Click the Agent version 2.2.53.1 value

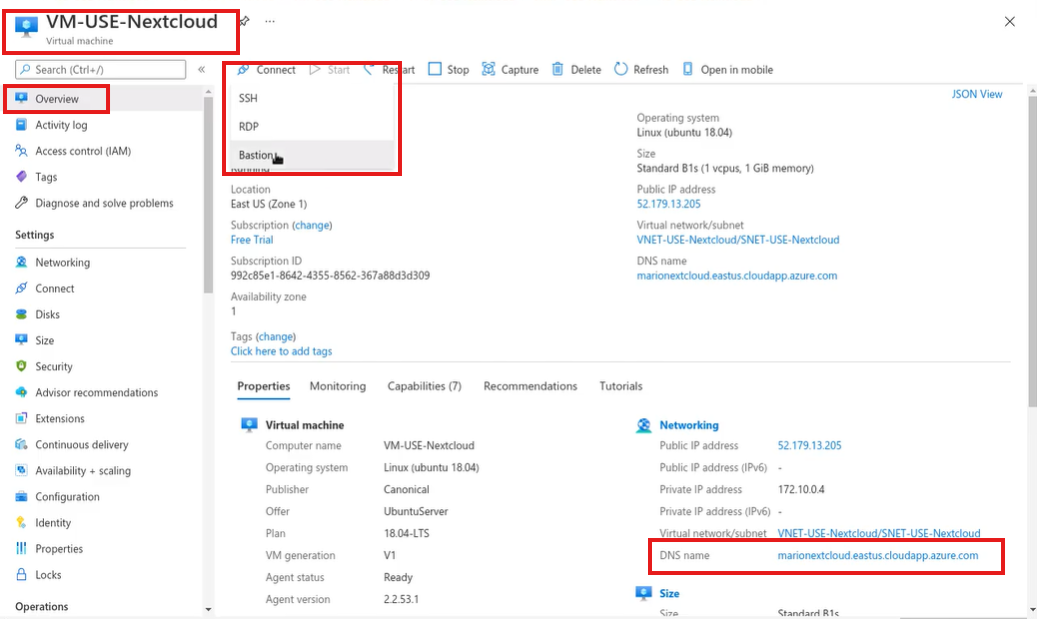tap(401, 599)
